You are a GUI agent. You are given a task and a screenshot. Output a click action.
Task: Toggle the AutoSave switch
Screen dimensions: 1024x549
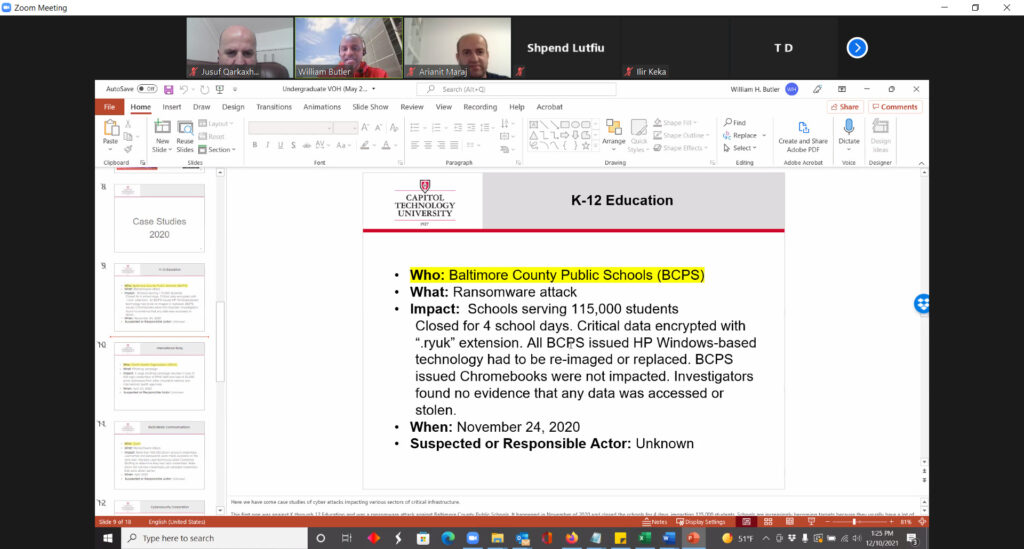tap(147, 89)
